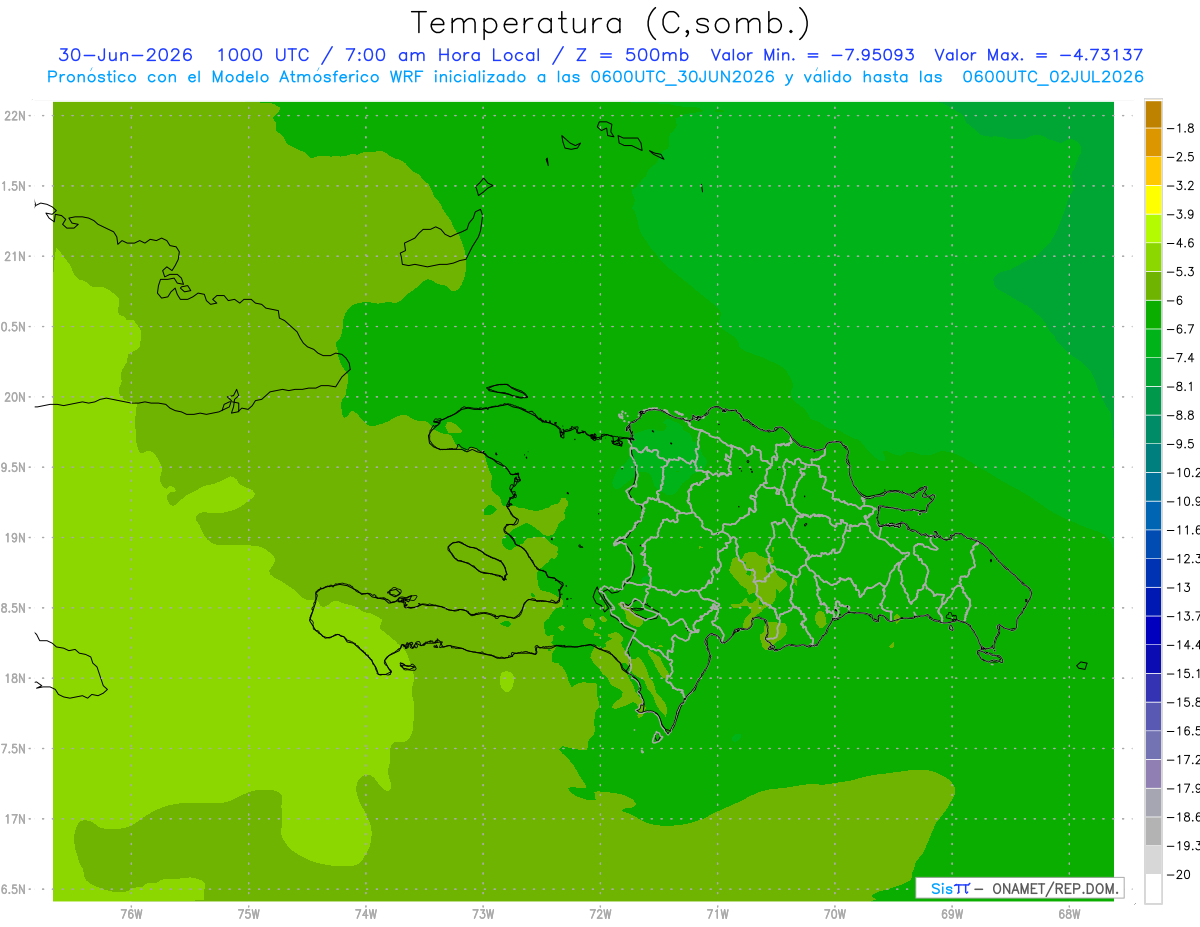Click the "73W" longitude label
The width and height of the screenshot is (1200, 927).
tap(483, 913)
